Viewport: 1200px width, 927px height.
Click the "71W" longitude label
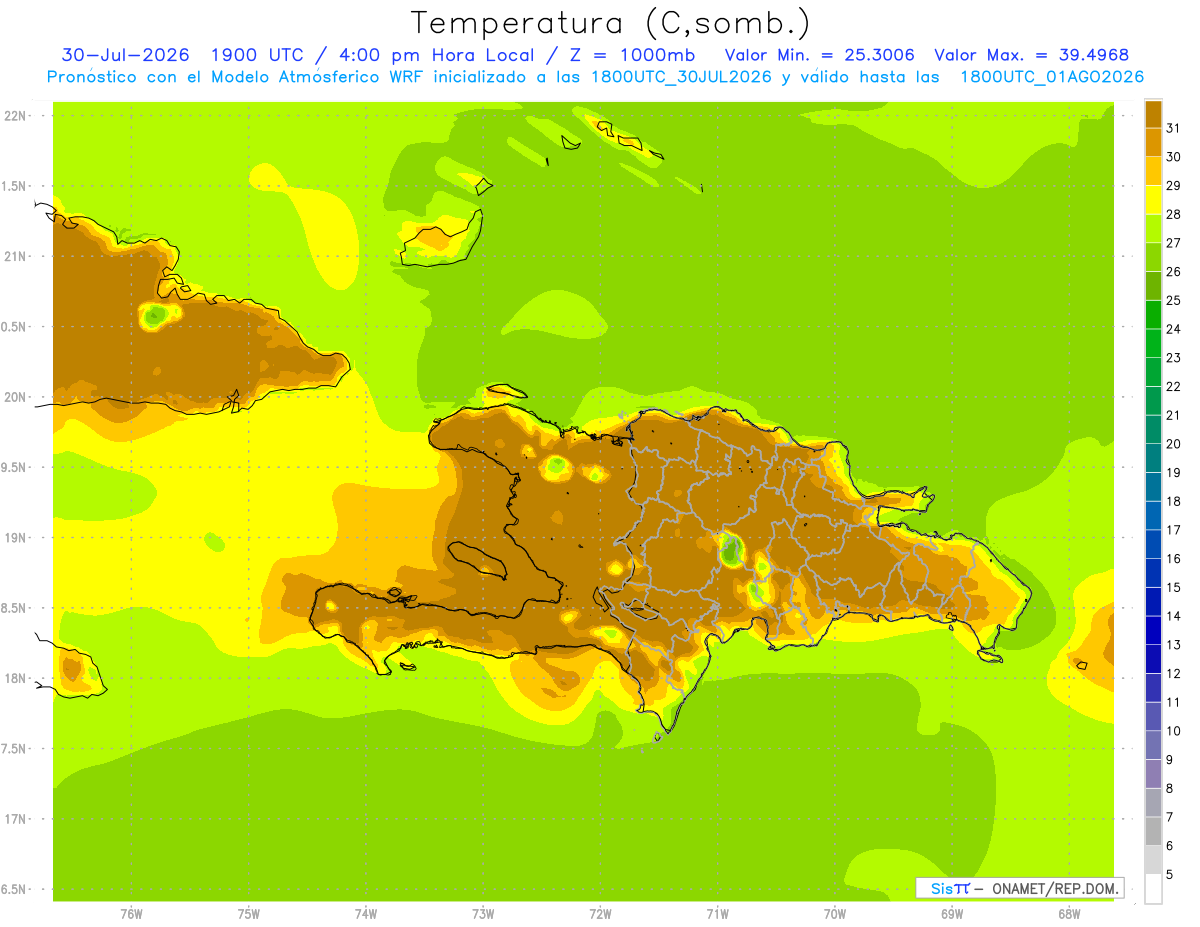(717, 913)
